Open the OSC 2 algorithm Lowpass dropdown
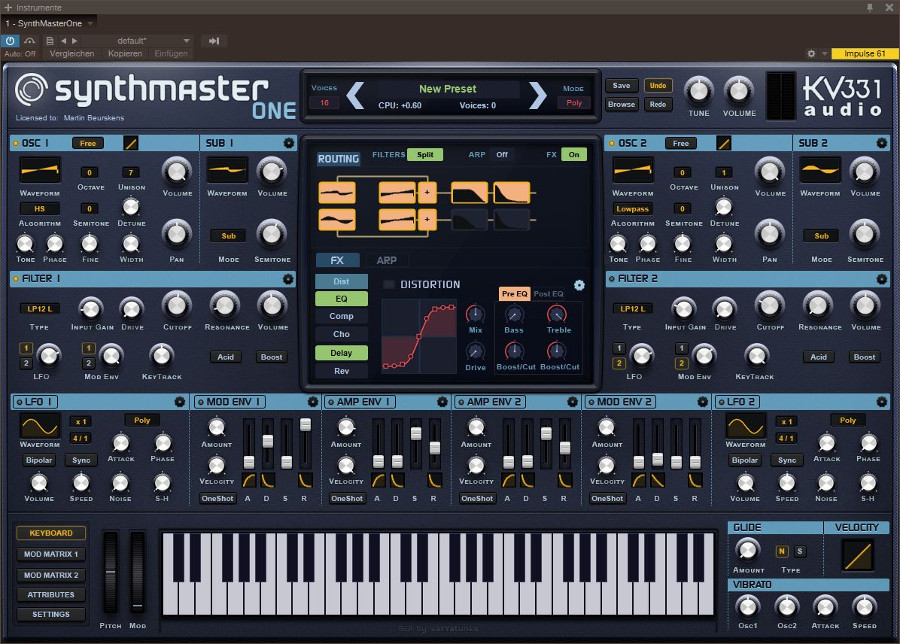This screenshot has height=644, width=900. [x=633, y=209]
